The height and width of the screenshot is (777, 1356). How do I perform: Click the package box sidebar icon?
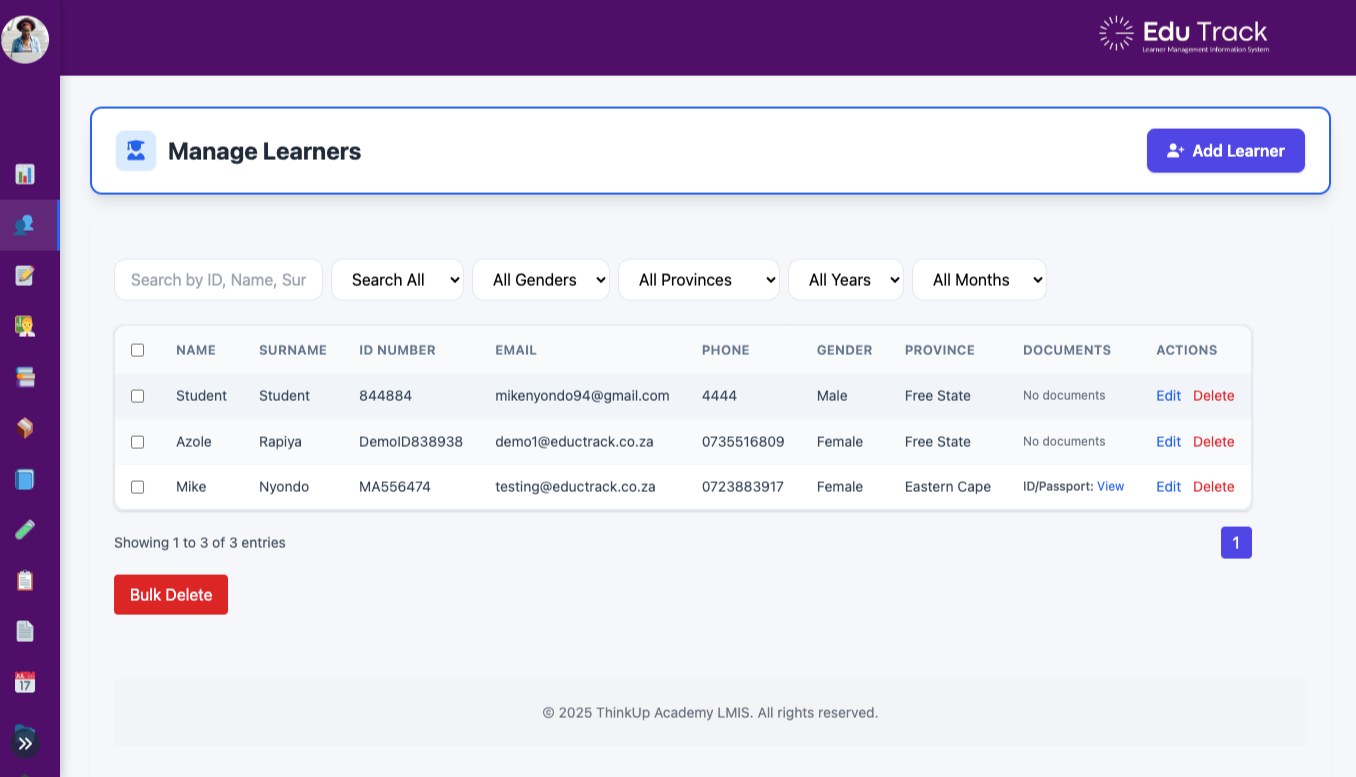click(x=25, y=428)
